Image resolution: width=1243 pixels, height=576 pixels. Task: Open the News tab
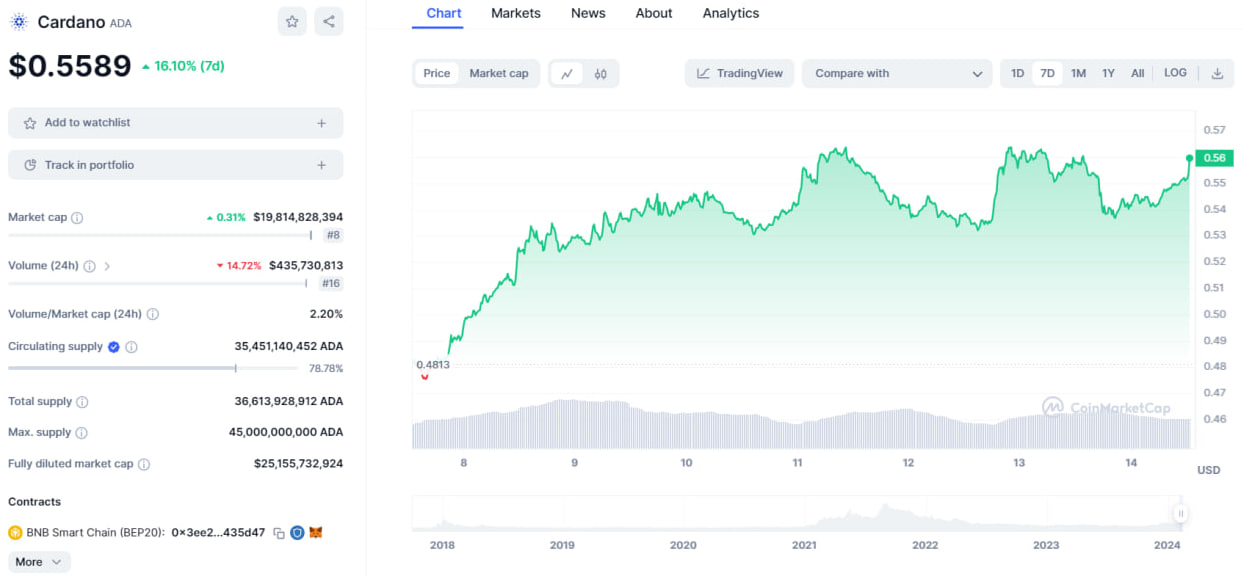click(588, 13)
